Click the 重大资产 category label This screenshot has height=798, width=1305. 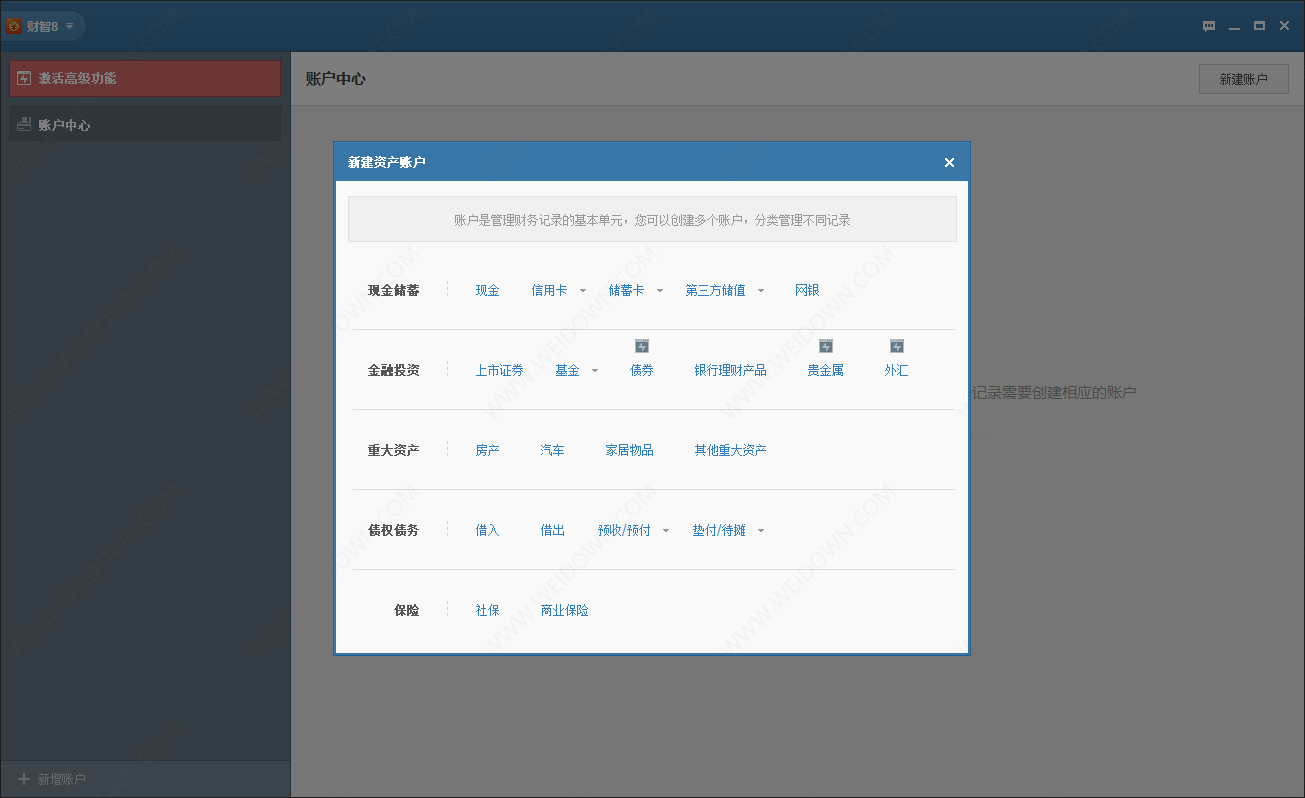393,450
